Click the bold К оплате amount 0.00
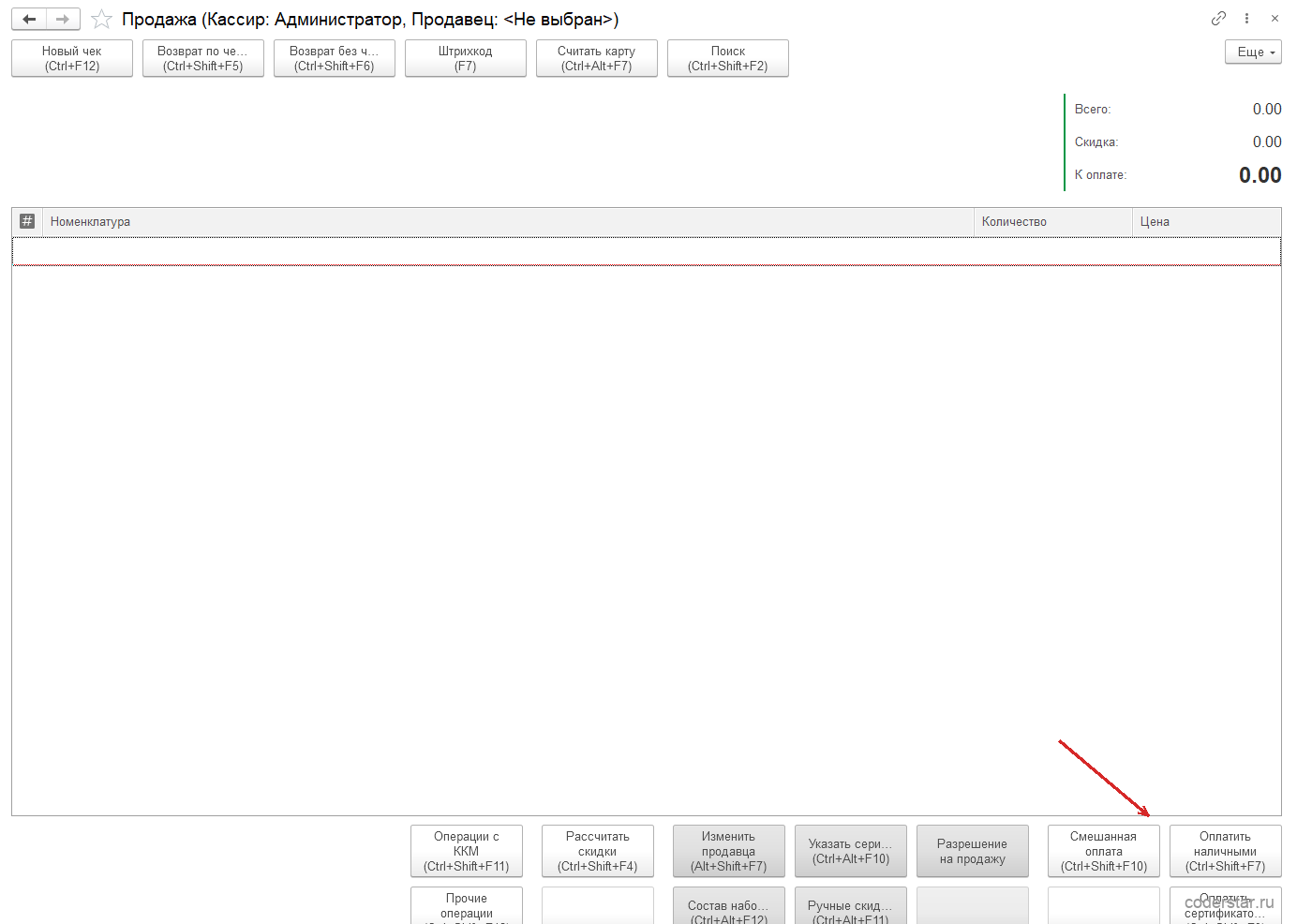The image size is (1297, 924). [x=1260, y=175]
